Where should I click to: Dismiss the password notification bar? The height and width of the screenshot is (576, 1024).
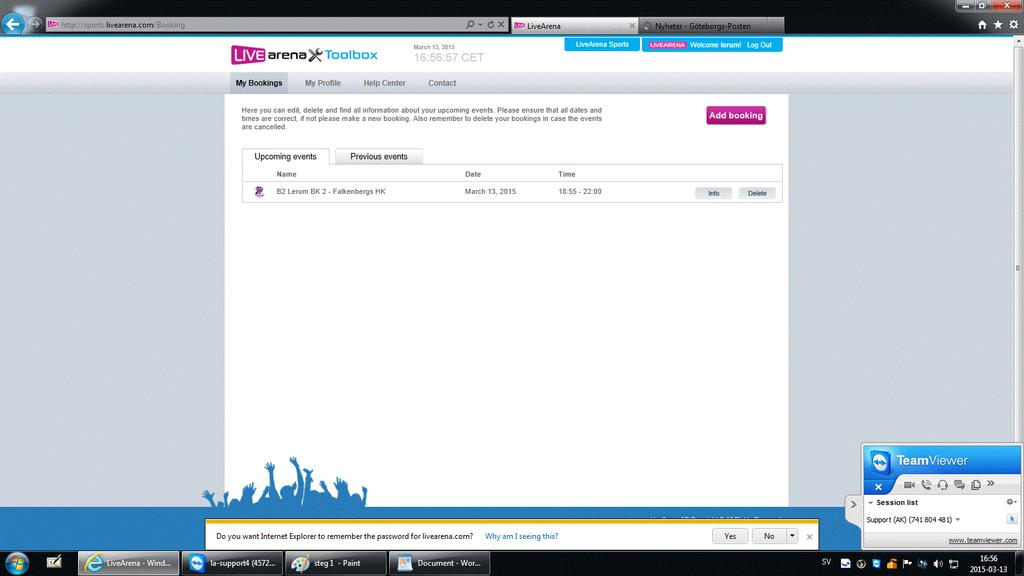(x=809, y=537)
